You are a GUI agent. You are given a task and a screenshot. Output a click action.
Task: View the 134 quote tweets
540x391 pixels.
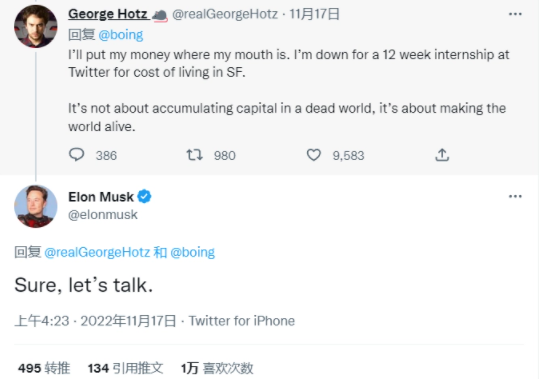pos(125,368)
